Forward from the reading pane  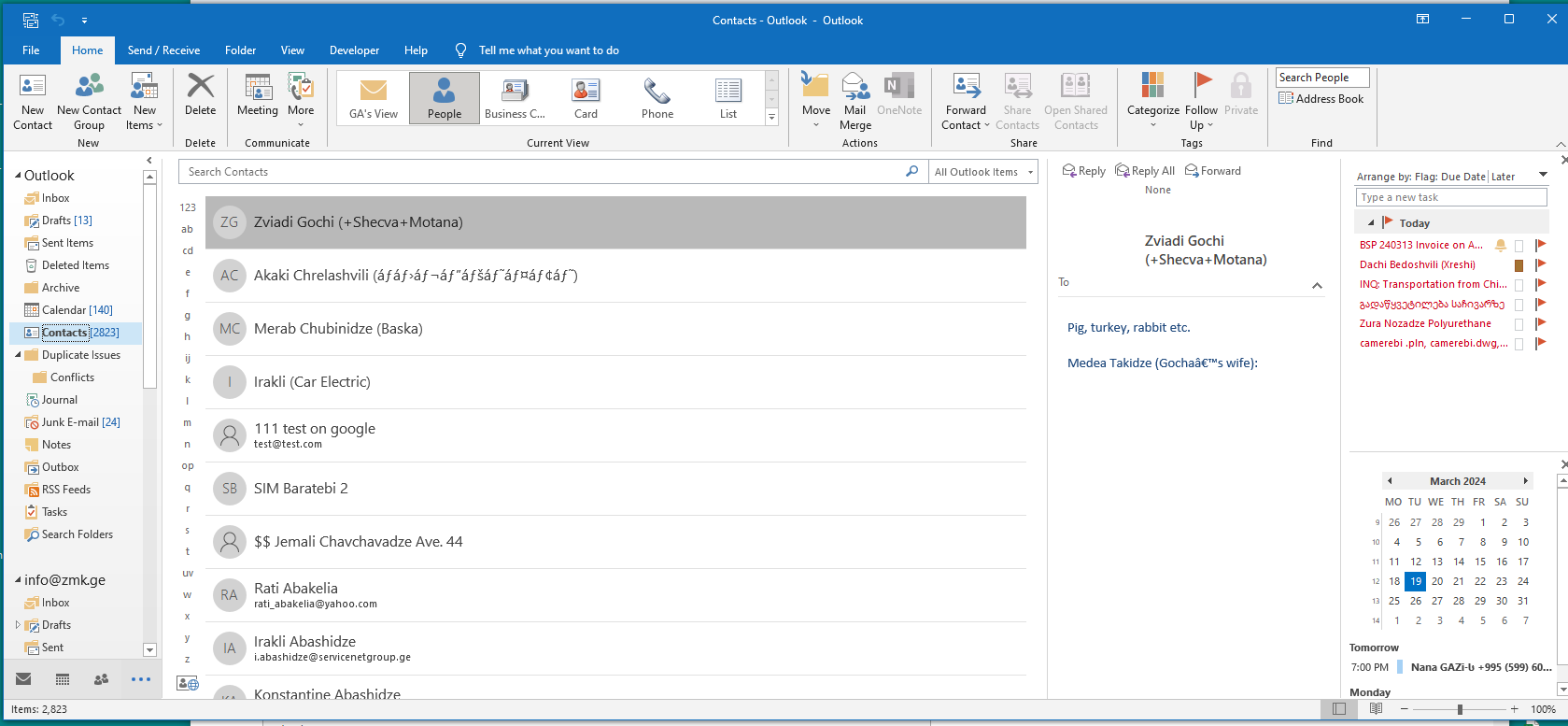tap(1213, 171)
